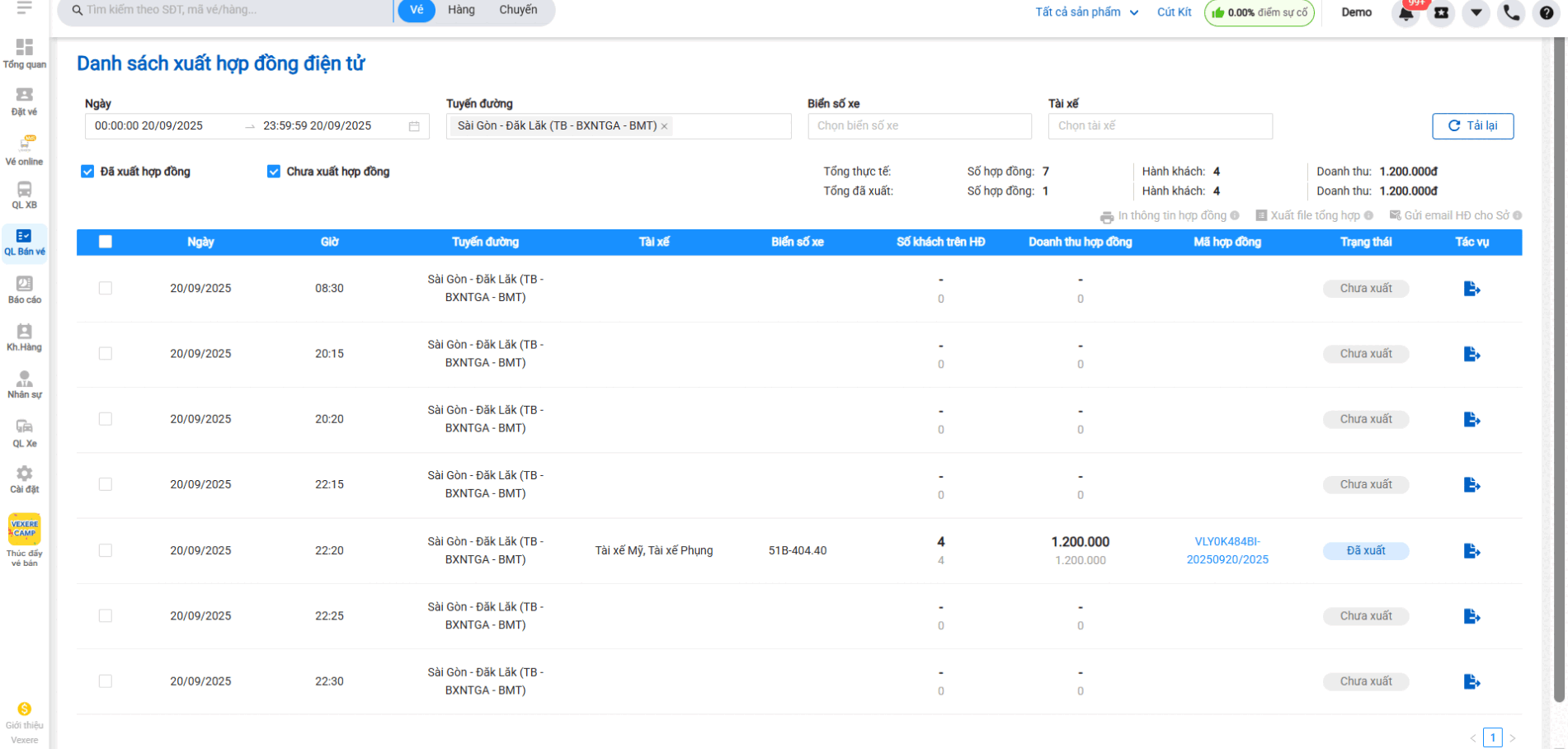
Task: Open the Chọn tài xế dropdown
Action: coord(1160,126)
